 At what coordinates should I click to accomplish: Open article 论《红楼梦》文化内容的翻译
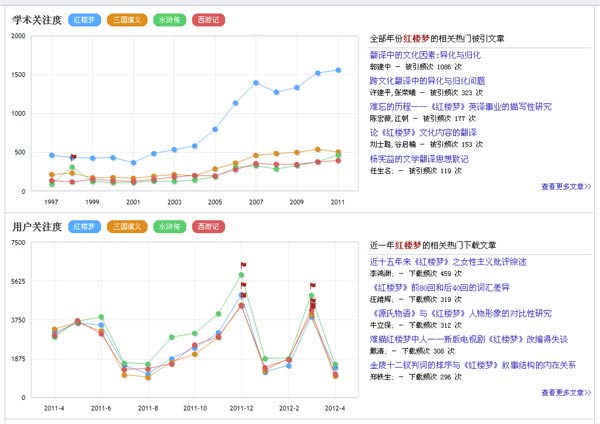[423, 133]
